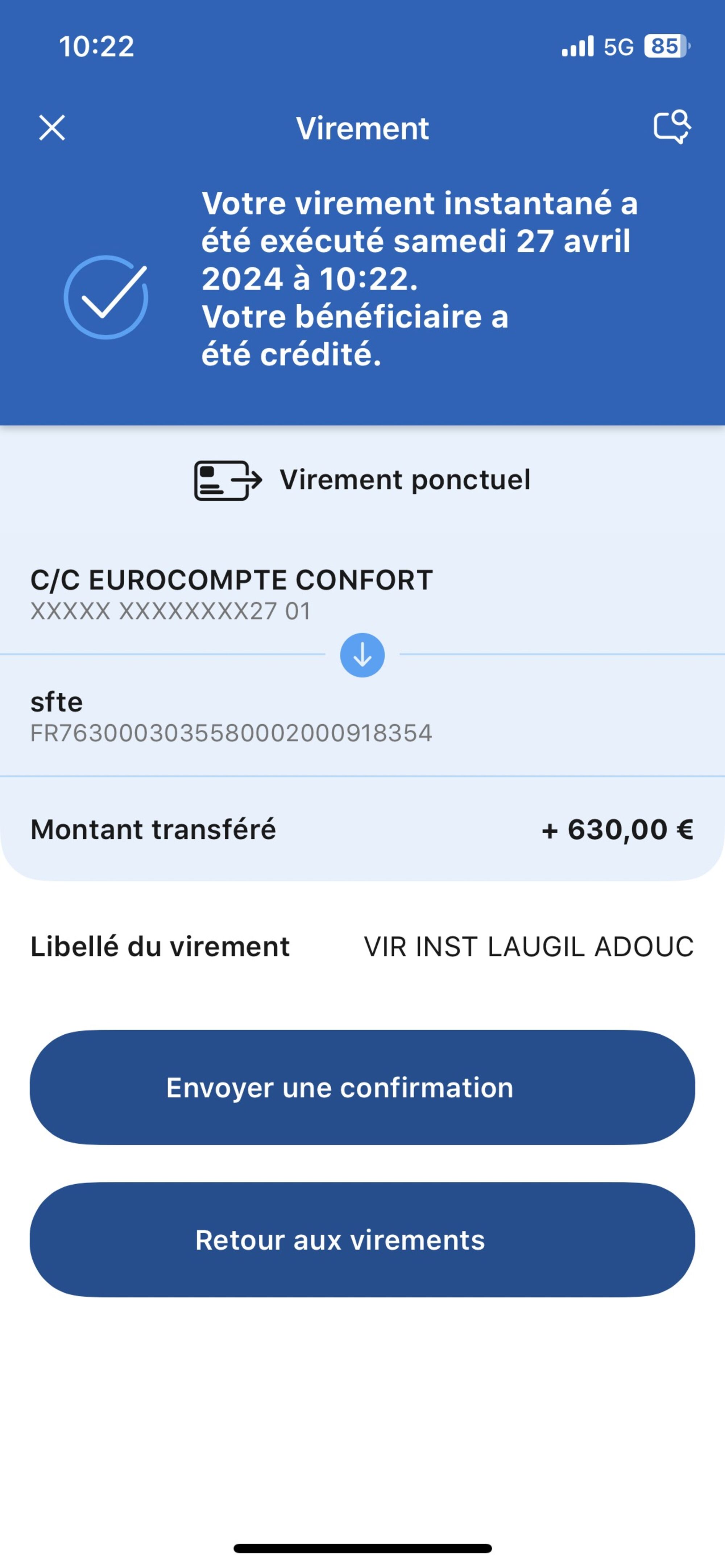The height and width of the screenshot is (1568, 725).
Task: Select the sfte beneficiary name
Action: [57, 702]
